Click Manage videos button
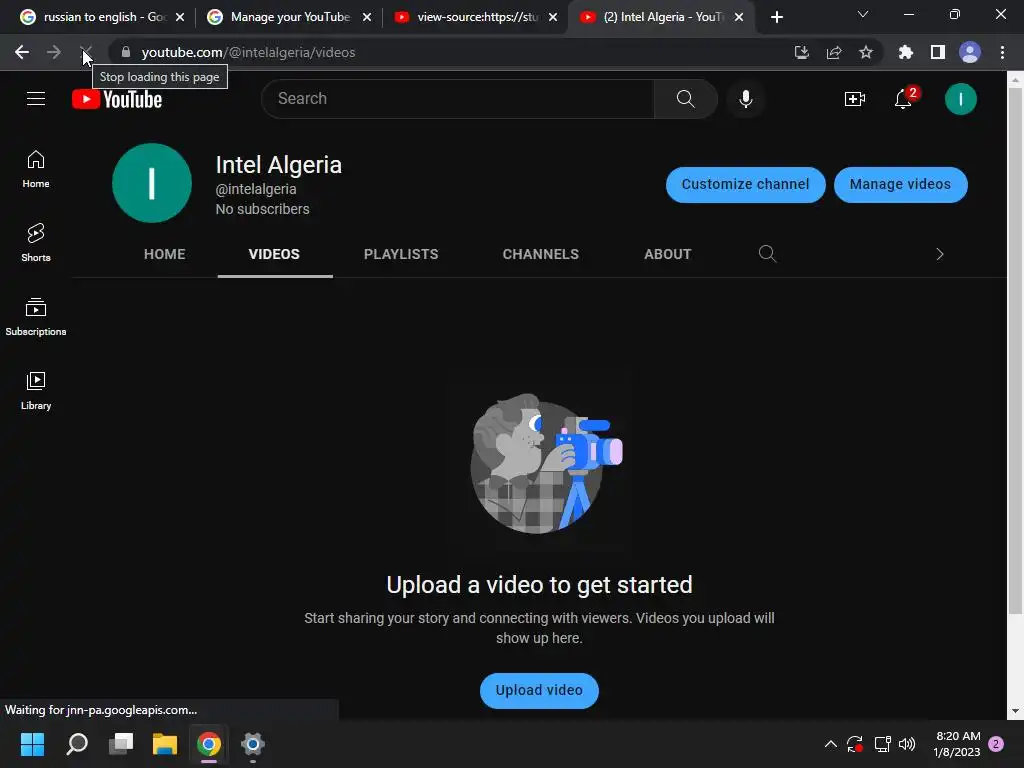The height and width of the screenshot is (768, 1024). tap(900, 184)
